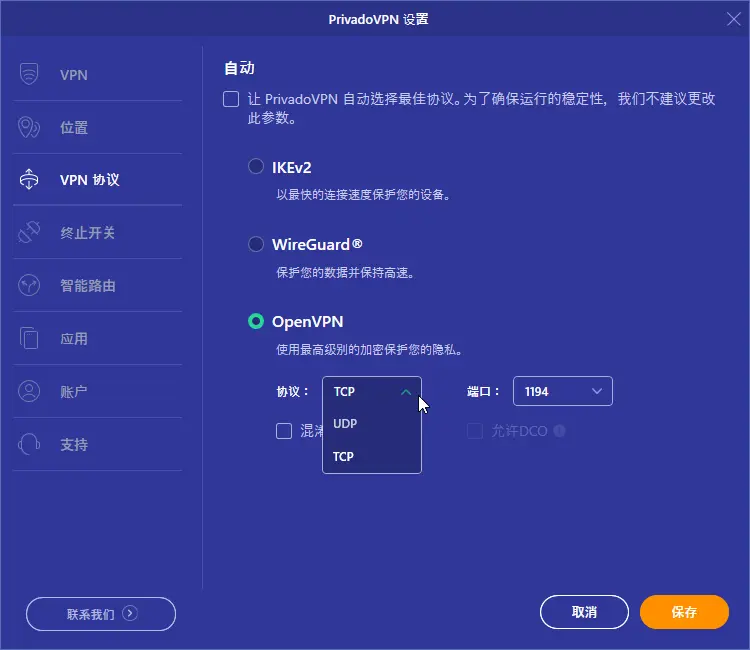Click the description 以最快的连接速度保护您的设备
This screenshot has height=650, width=750.
pyautogui.click(x=363, y=195)
